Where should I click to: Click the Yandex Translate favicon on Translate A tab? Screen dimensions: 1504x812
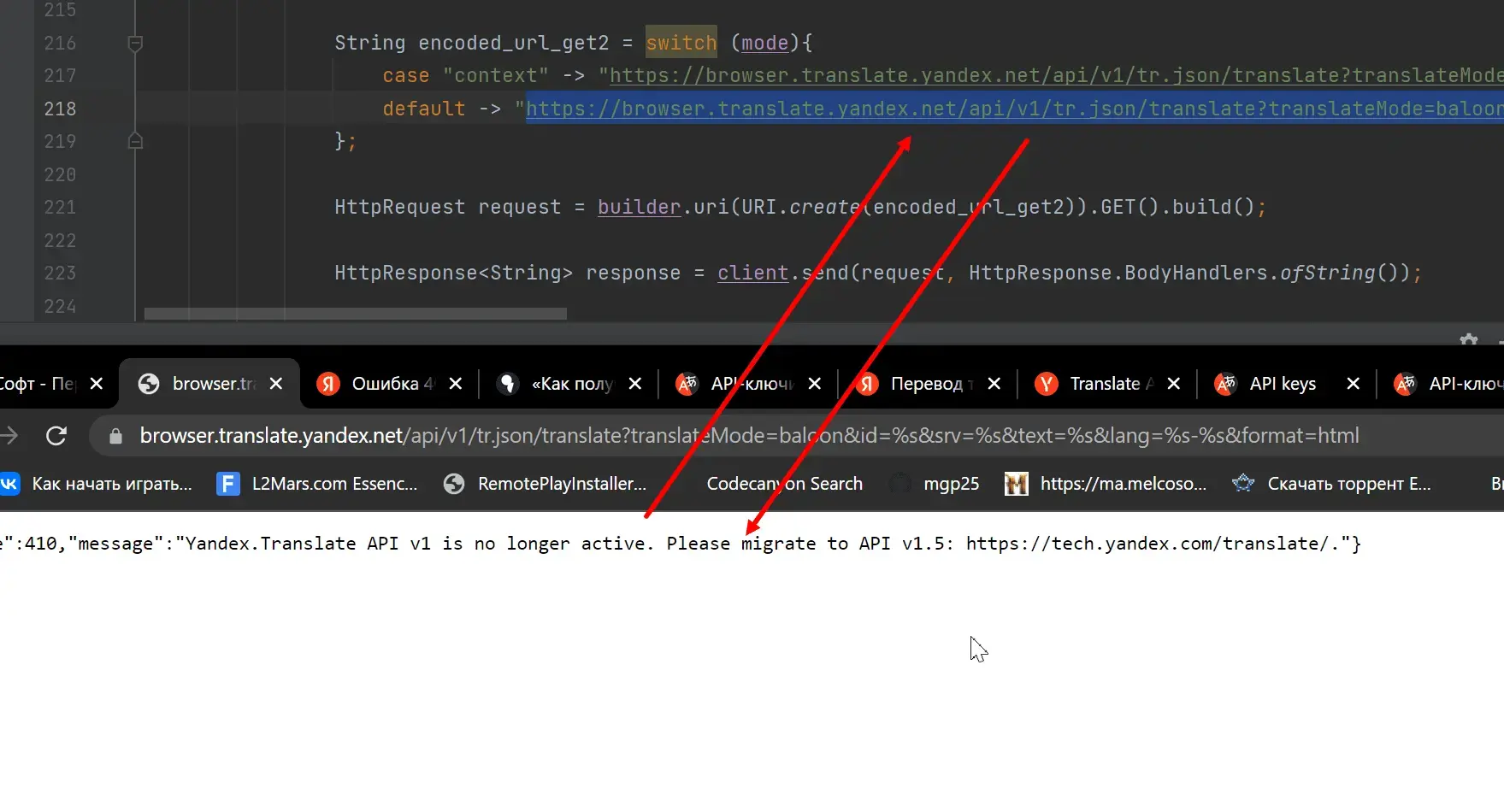pos(1047,384)
